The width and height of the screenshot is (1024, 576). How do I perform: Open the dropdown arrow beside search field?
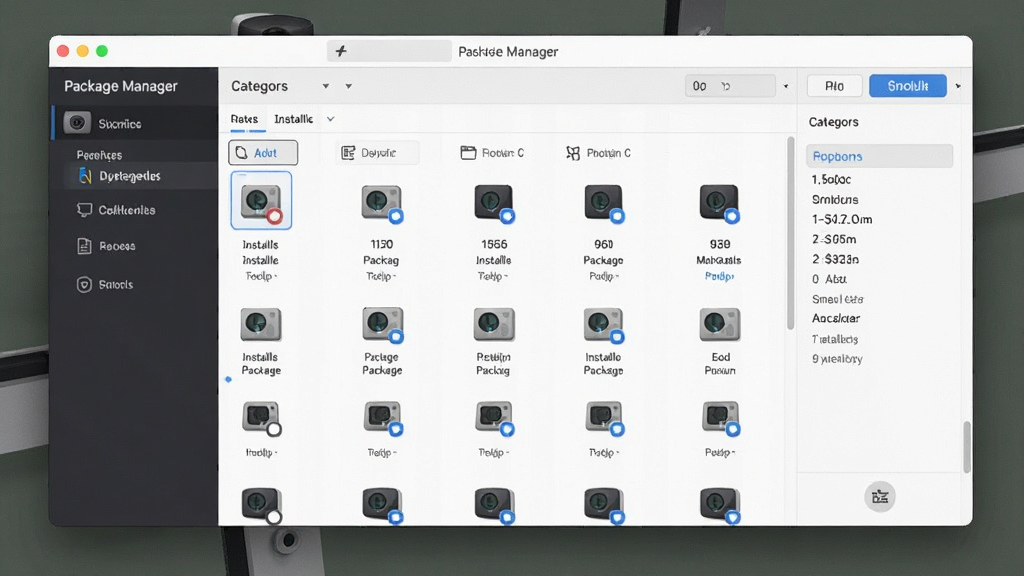tap(786, 86)
